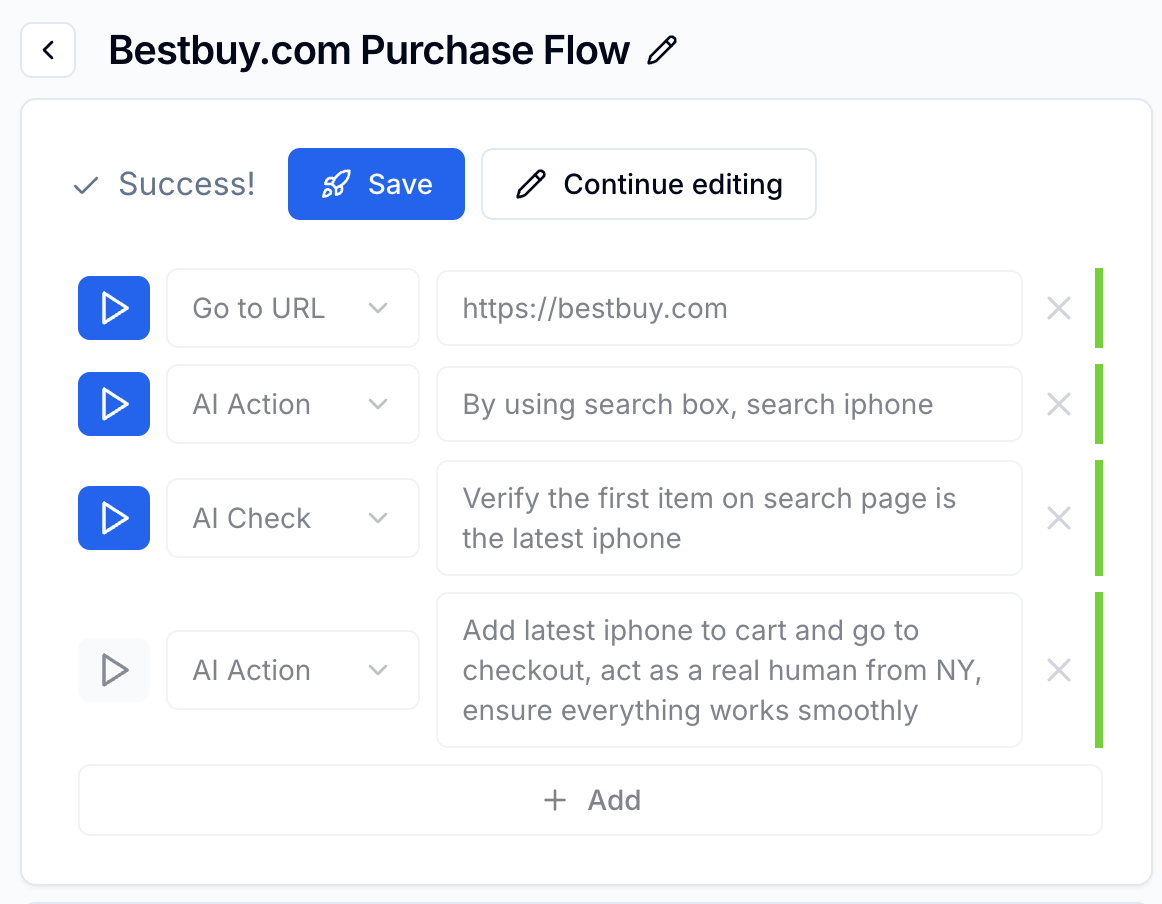This screenshot has height=904, width=1162.
Task: Click Continue editing
Action: tap(648, 184)
